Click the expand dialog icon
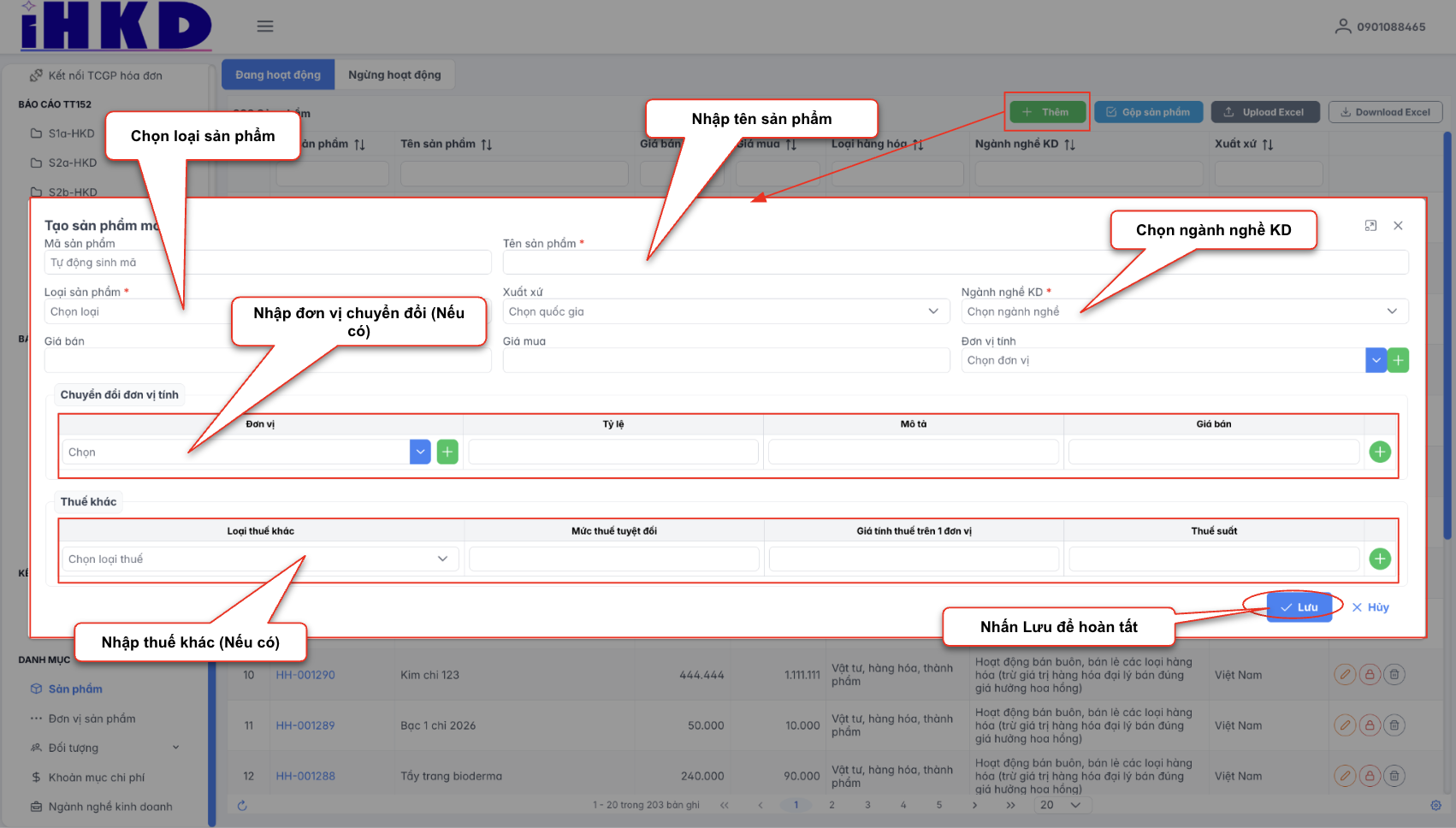 click(x=1370, y=226)
